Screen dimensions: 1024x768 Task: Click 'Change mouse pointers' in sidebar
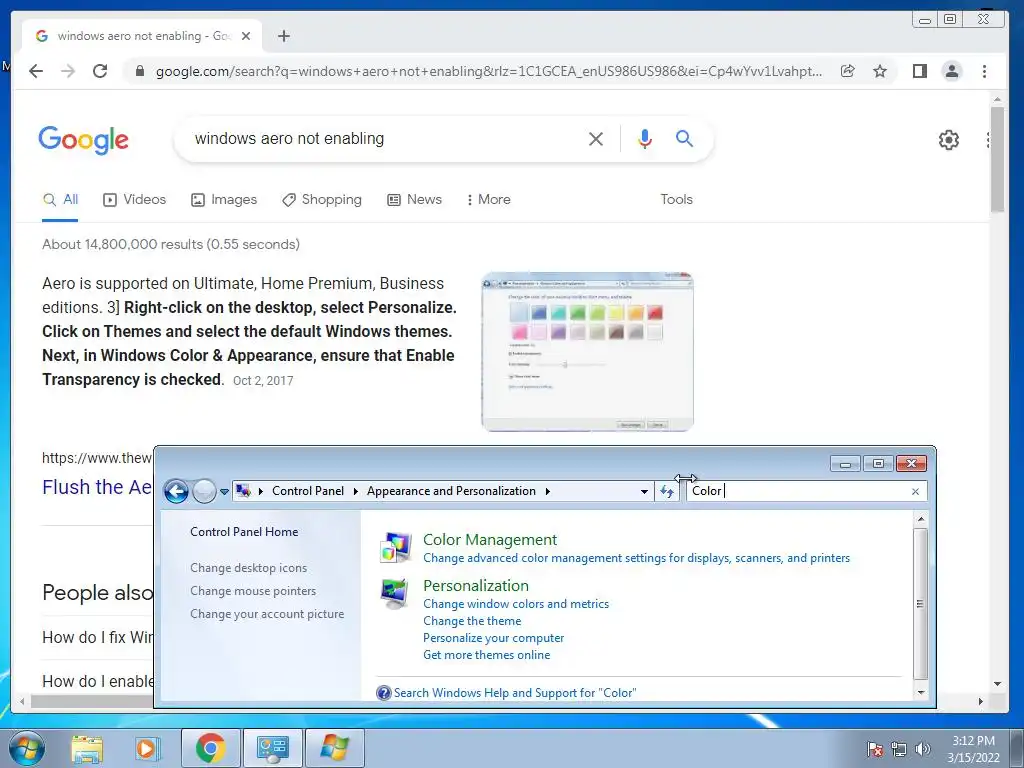253,591
